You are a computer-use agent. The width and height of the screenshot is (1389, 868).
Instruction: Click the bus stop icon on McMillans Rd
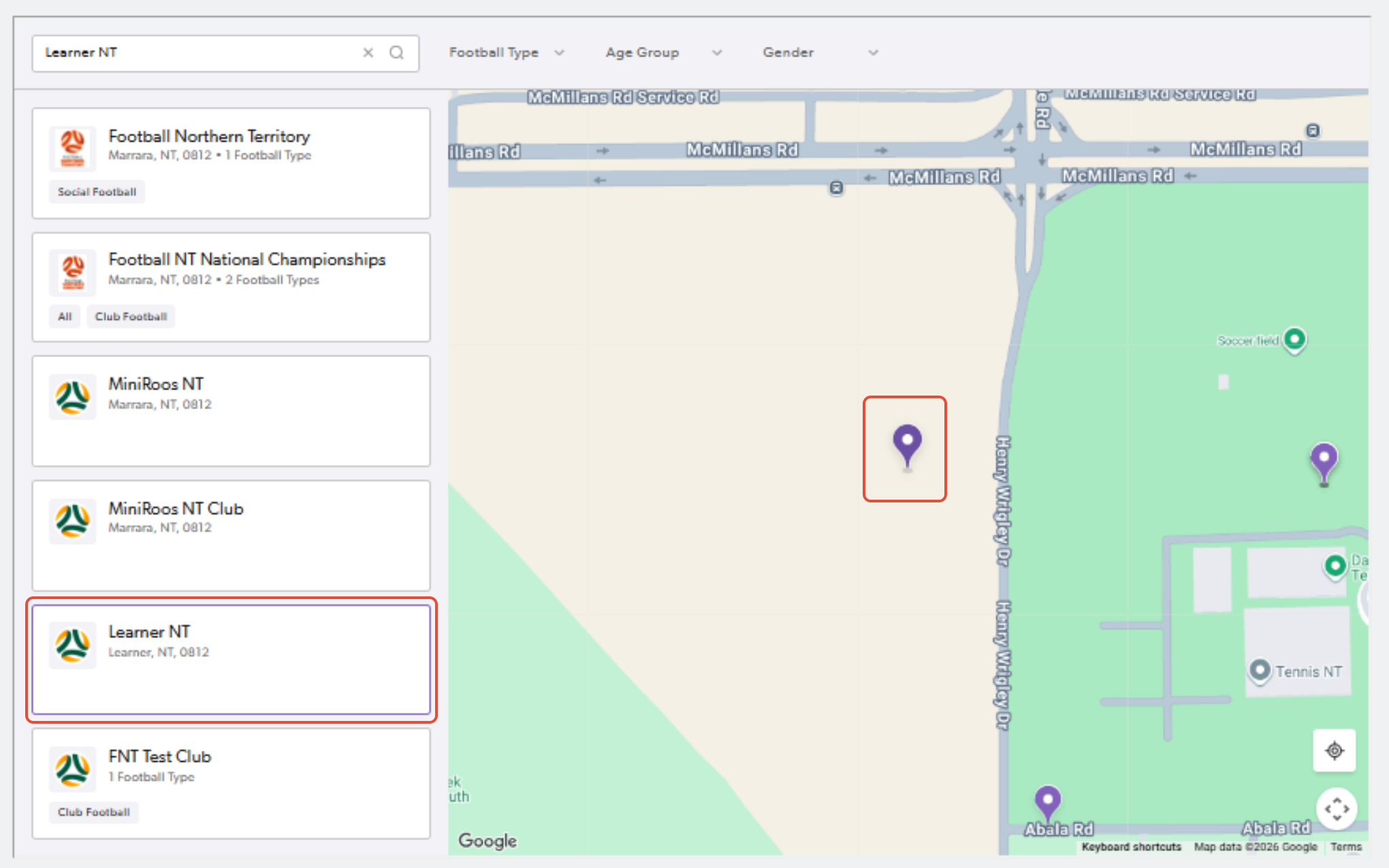pos(836,188)
